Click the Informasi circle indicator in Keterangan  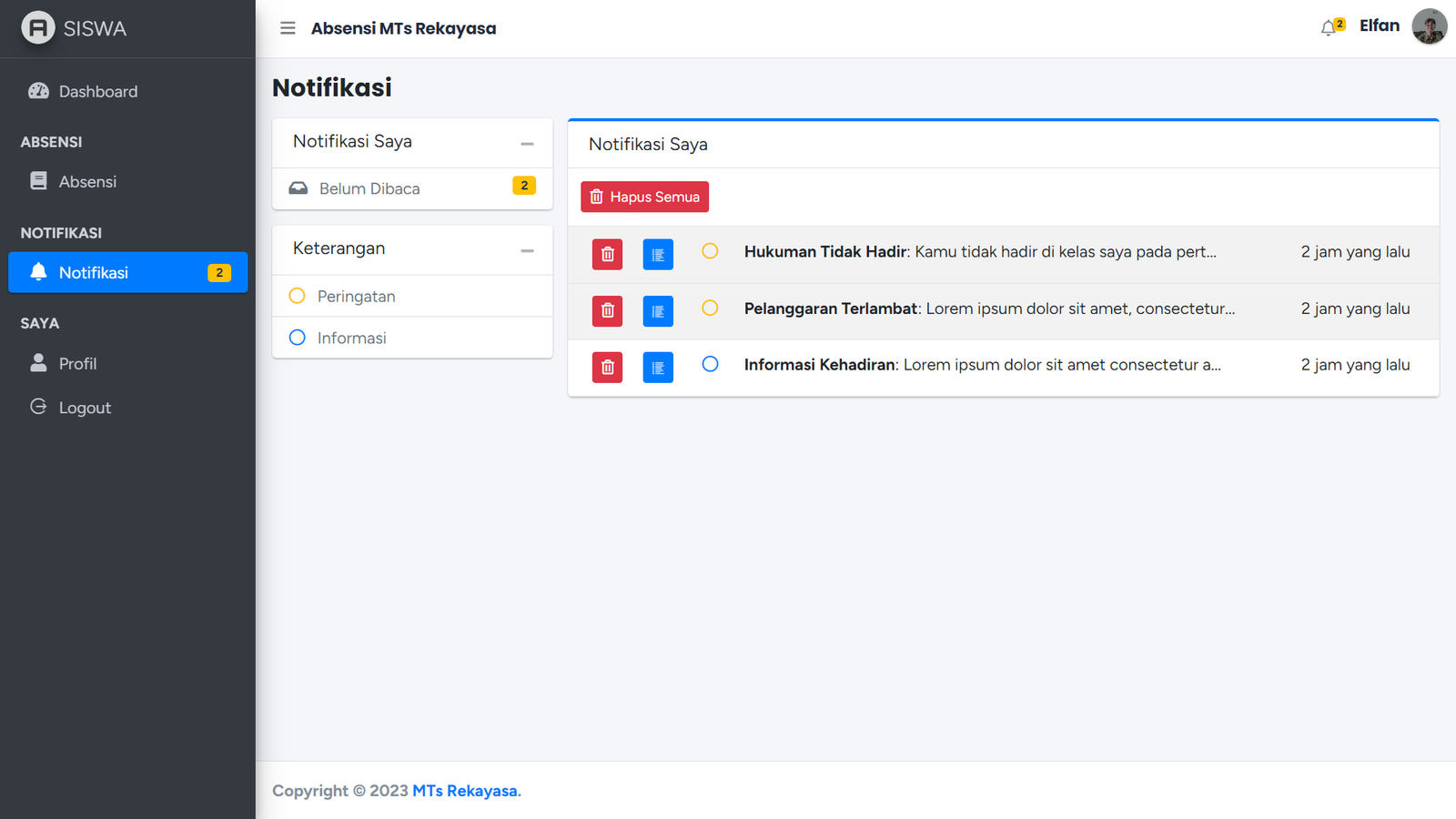coord(297,338)
